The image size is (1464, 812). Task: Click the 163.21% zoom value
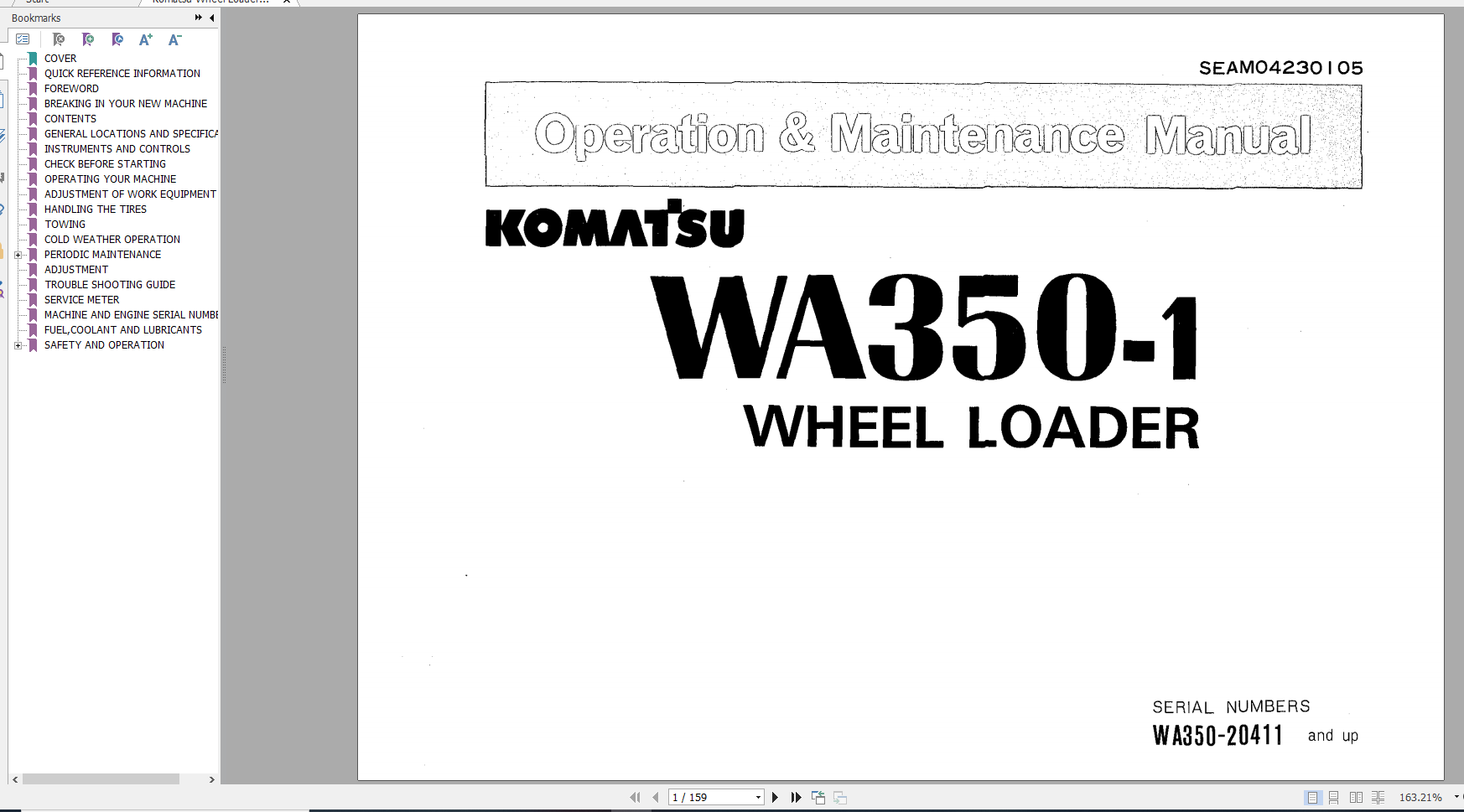(x=1420, y=798)
